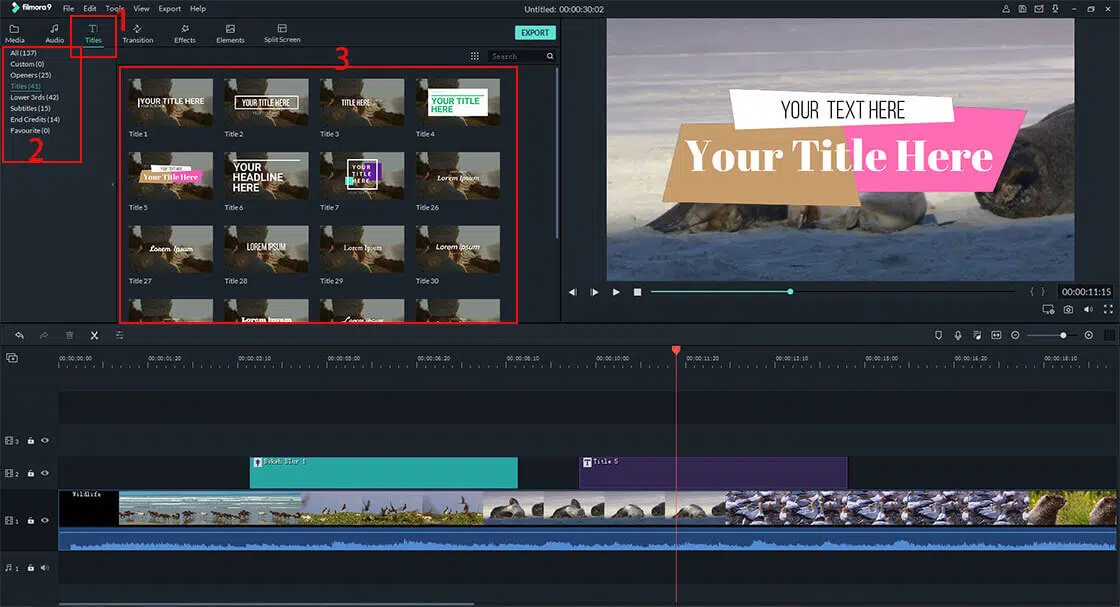Click the green EXPORT button

pos(535,33)
